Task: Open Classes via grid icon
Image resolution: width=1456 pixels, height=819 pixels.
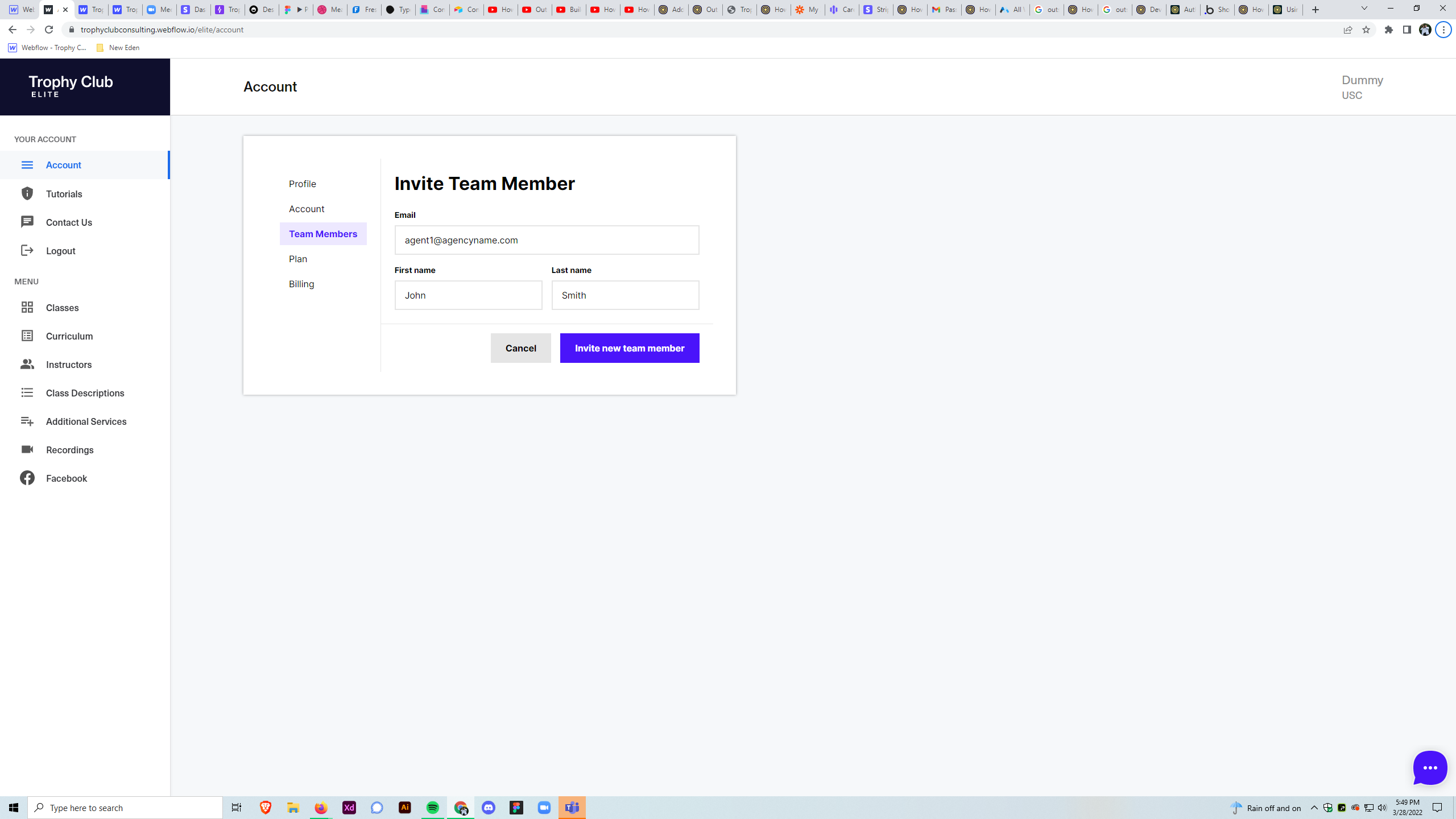Action: click(x=27, y=307)
